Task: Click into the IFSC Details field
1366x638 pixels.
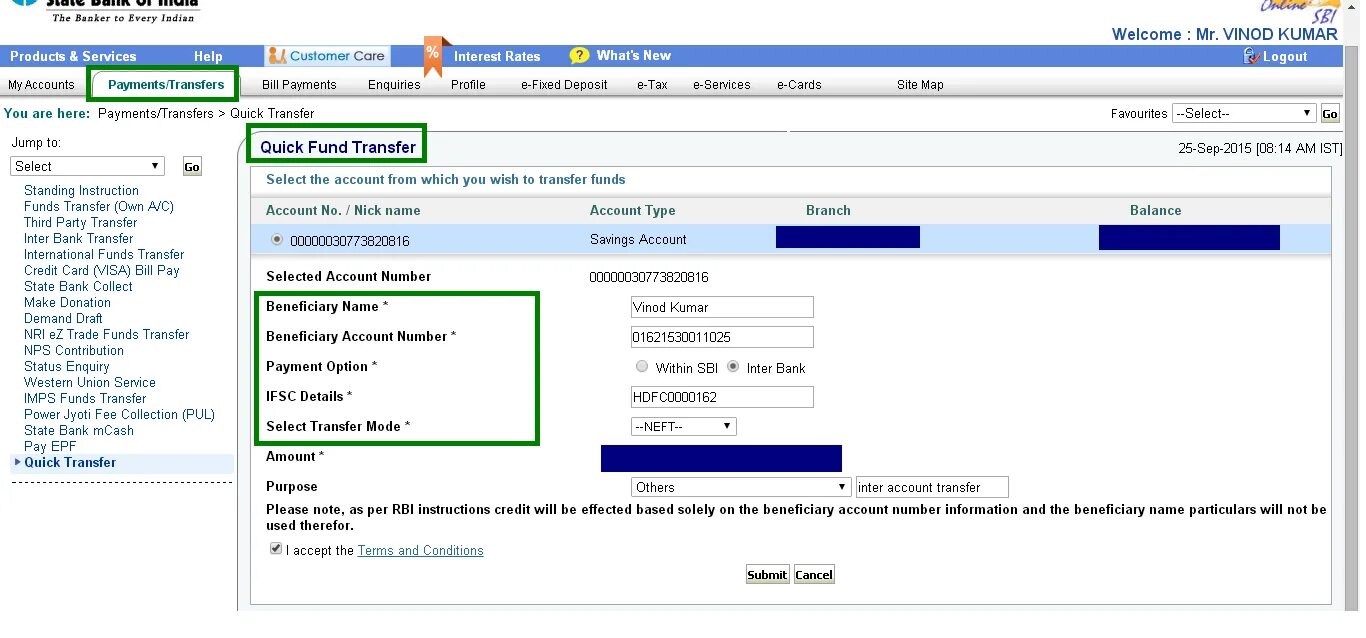Action: coord(722,397)
